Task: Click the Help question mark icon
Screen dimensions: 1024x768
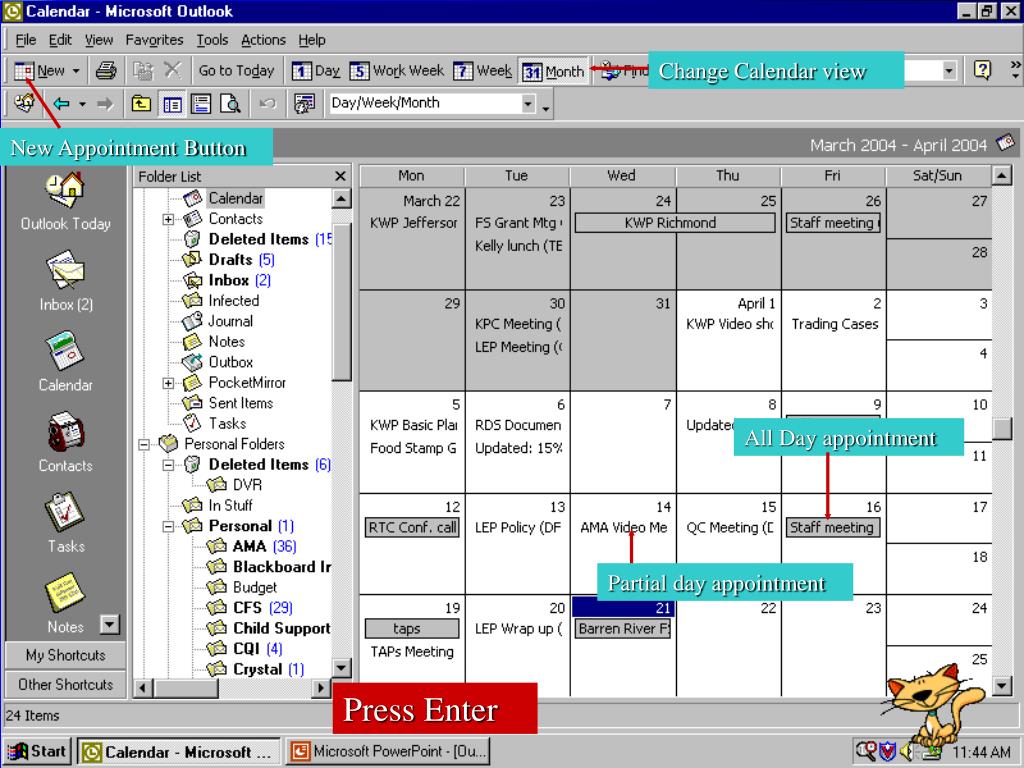Action: (x=982, y=69)
